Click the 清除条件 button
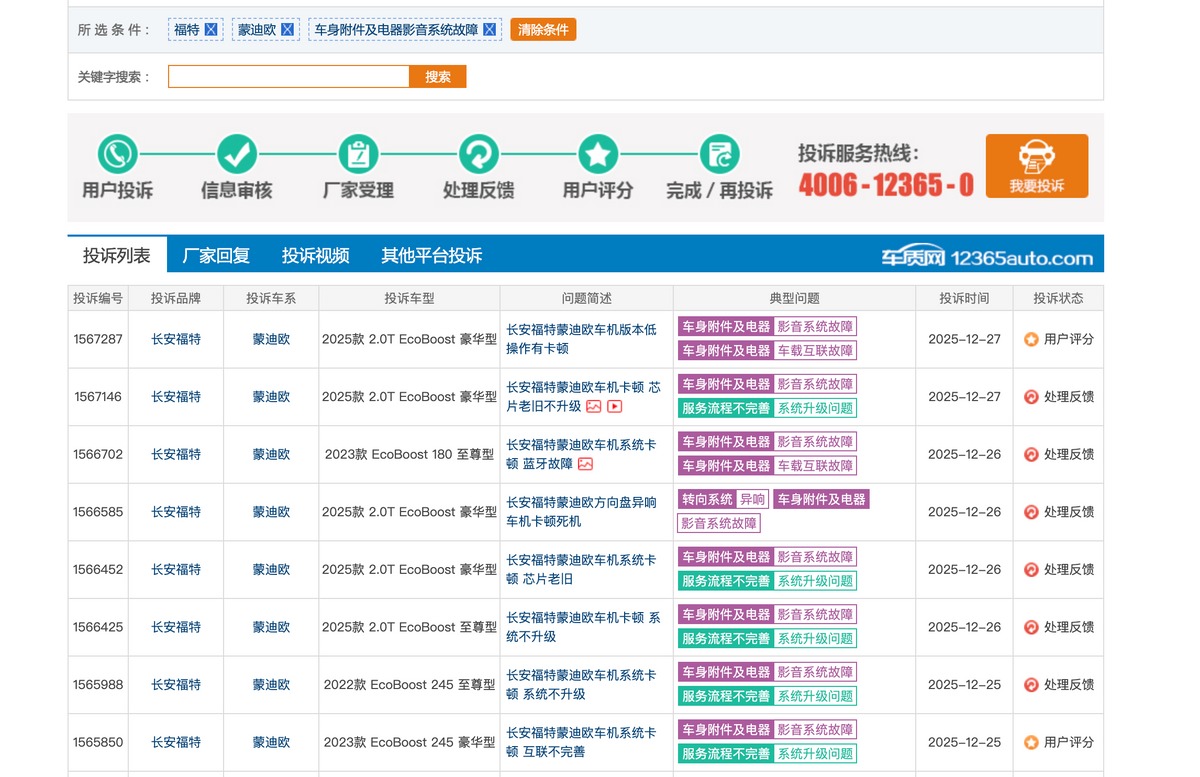 [x=543, y=30]
